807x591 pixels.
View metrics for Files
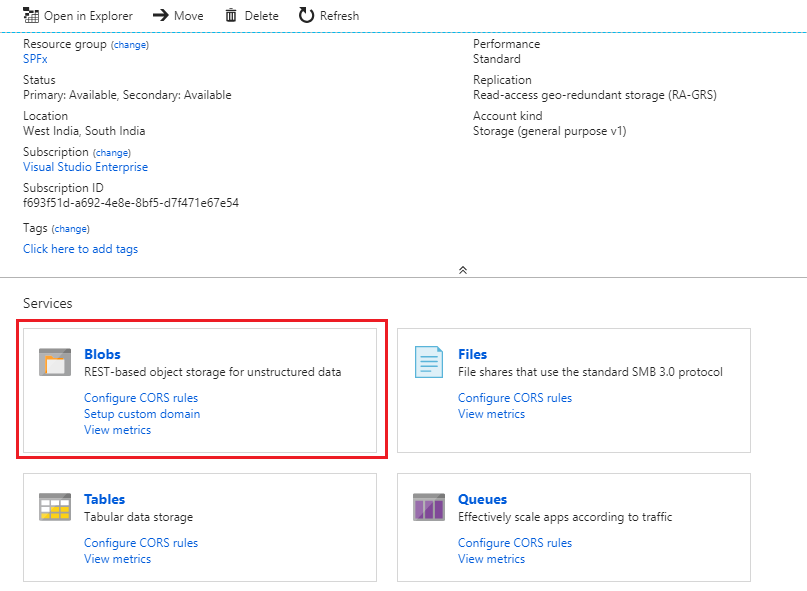pyautogui.click(x=491, y=414)
